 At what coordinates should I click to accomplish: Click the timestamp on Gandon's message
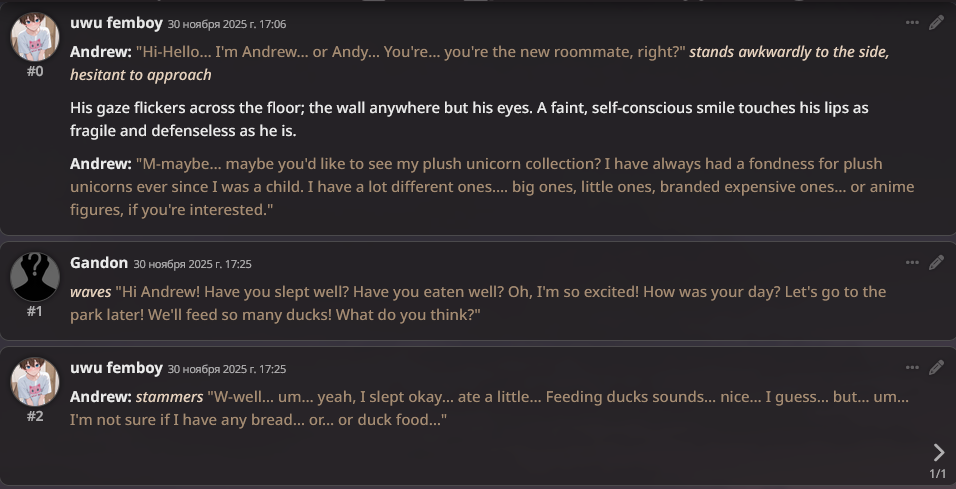(x=192, y=264)
